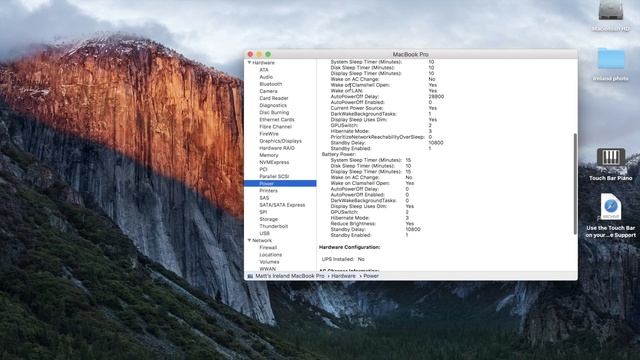This screenshot has height=360, width=640.
Task: Select Bluetooth in the sidebar
Action: click(x=271, y=84)
